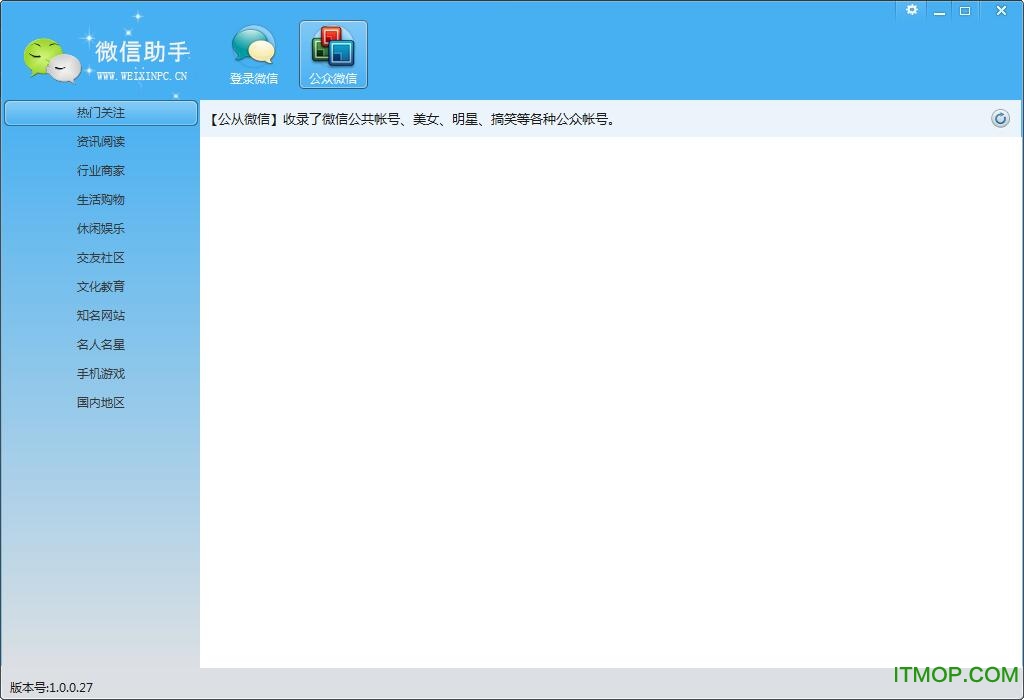The width and height of the screenshot is (1024, 700).
Task: Click the refresh icon in info bar
Action: pos(1000,119)
